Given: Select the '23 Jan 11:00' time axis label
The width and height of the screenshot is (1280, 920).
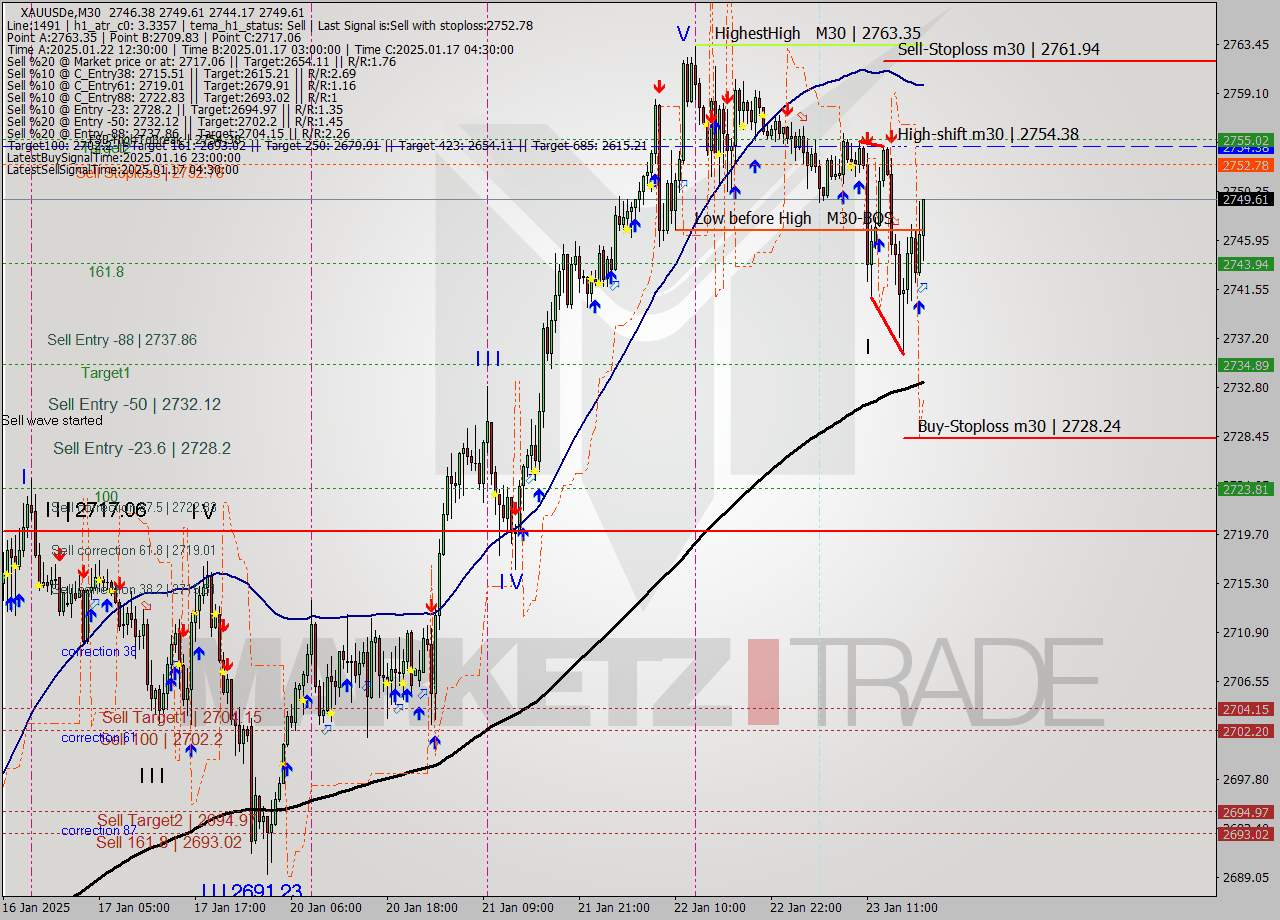Looking at the screenshot, I should click(902, 908).
